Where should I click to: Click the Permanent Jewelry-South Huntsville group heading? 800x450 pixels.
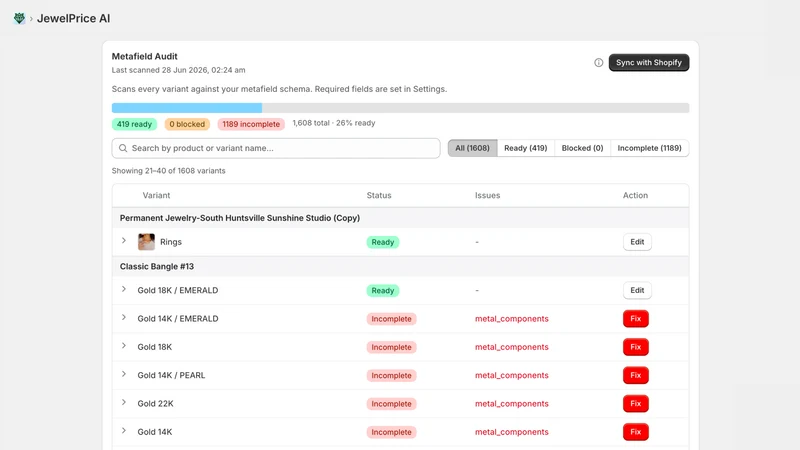[x=240, y=218]
